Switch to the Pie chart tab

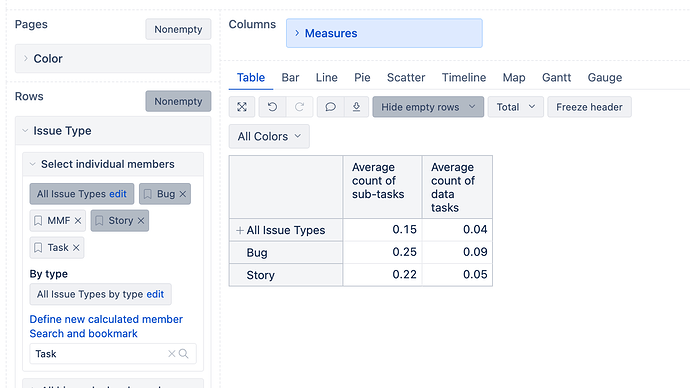(362, 77)
